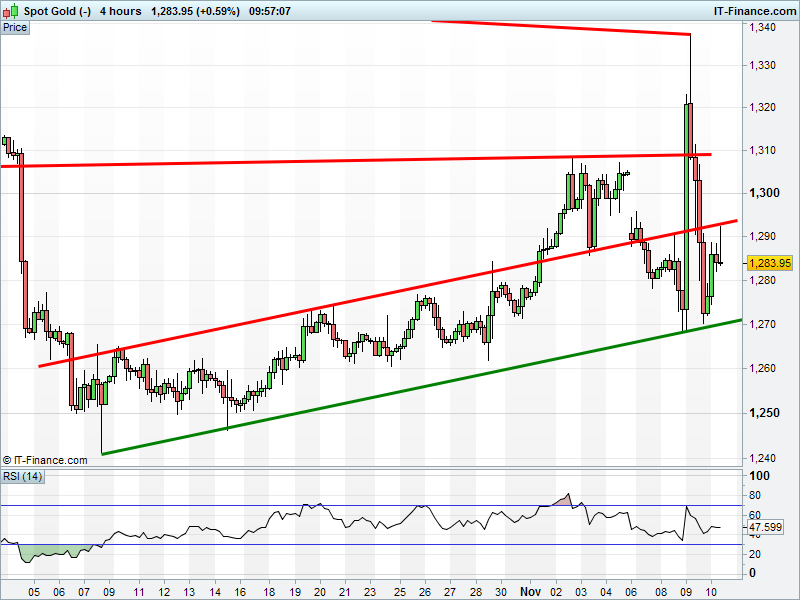The image size is (800, 600).
Task: Click the date label 30 on time axis
Action: [x=501, y=592]
